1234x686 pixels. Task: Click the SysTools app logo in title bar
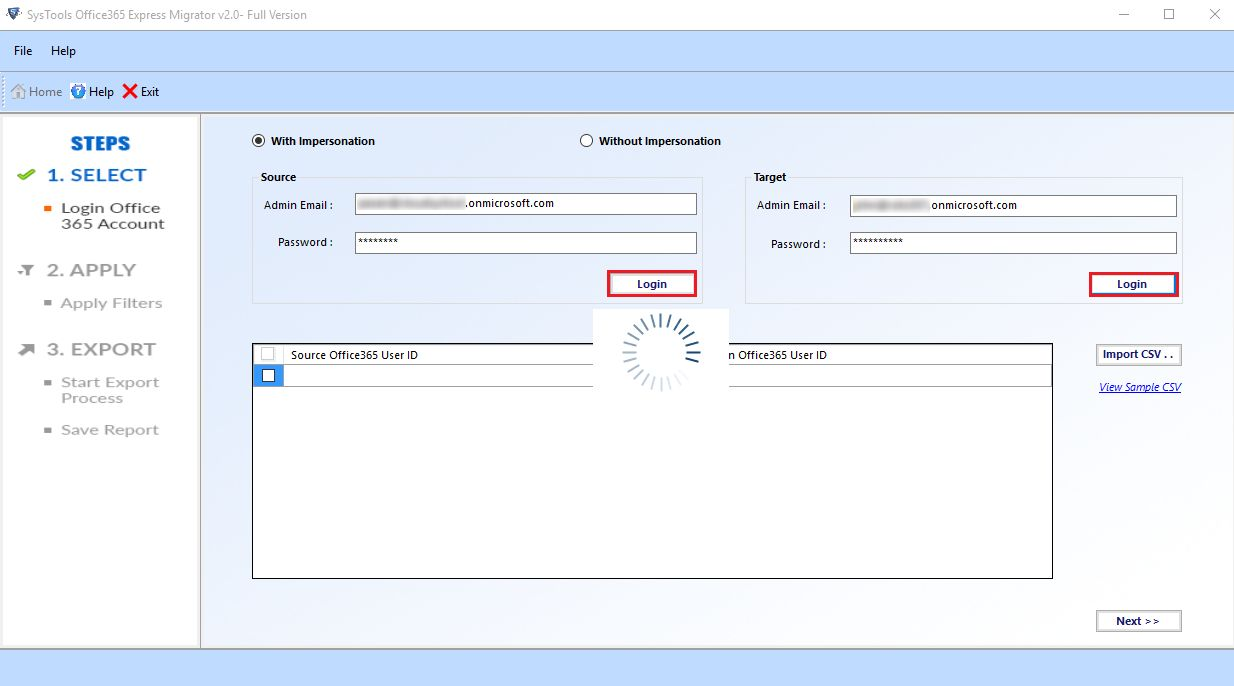tap(13, 14)
